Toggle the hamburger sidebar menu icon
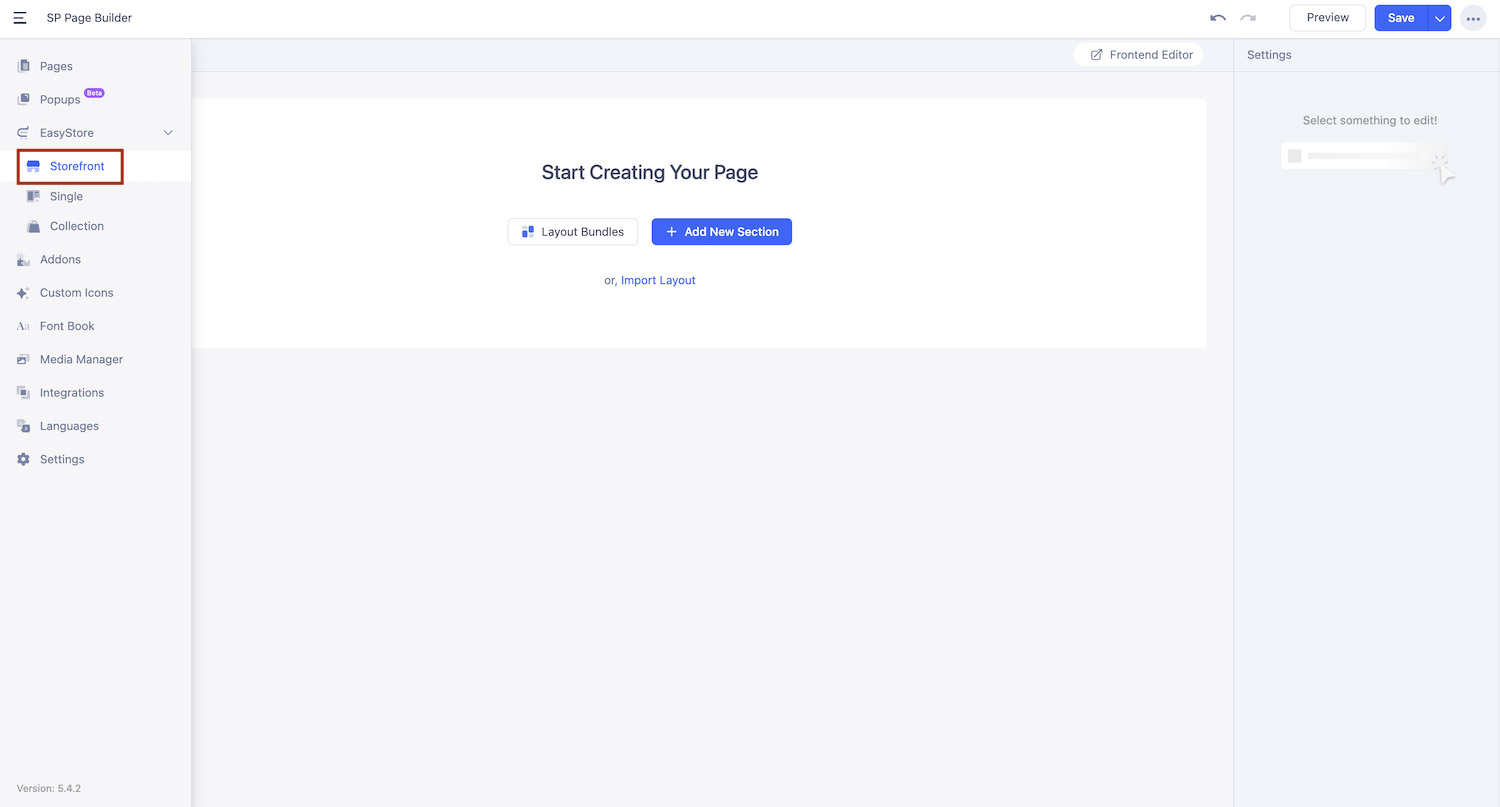This screenshot has height=807, width=1500. tap(20, 18)
